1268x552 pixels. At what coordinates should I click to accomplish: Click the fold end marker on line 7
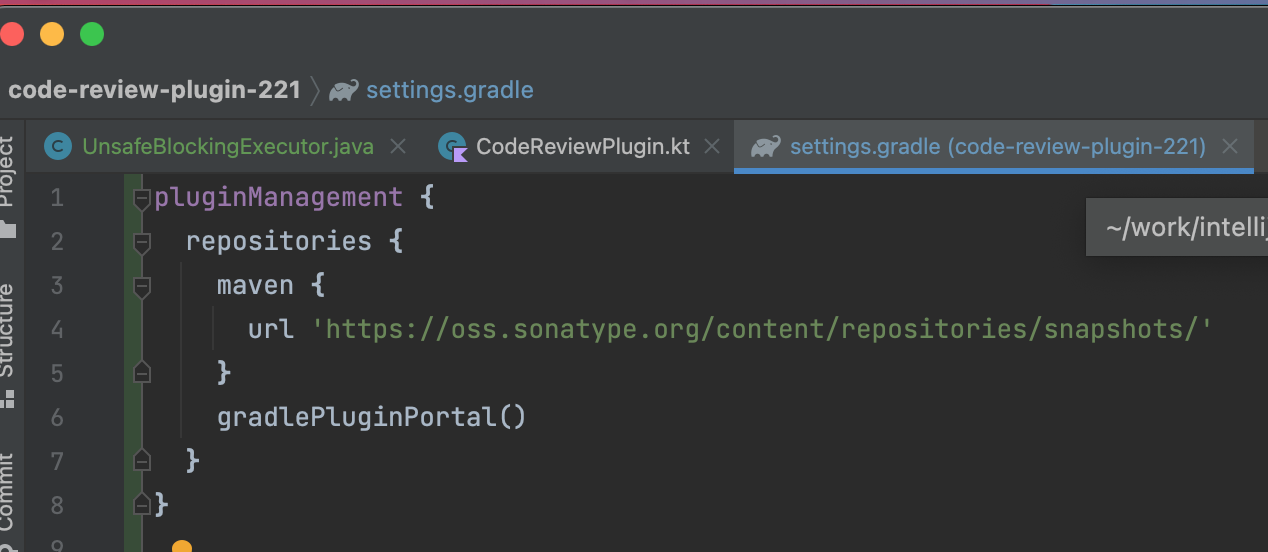pyautogui.click(x=142, y=460)
